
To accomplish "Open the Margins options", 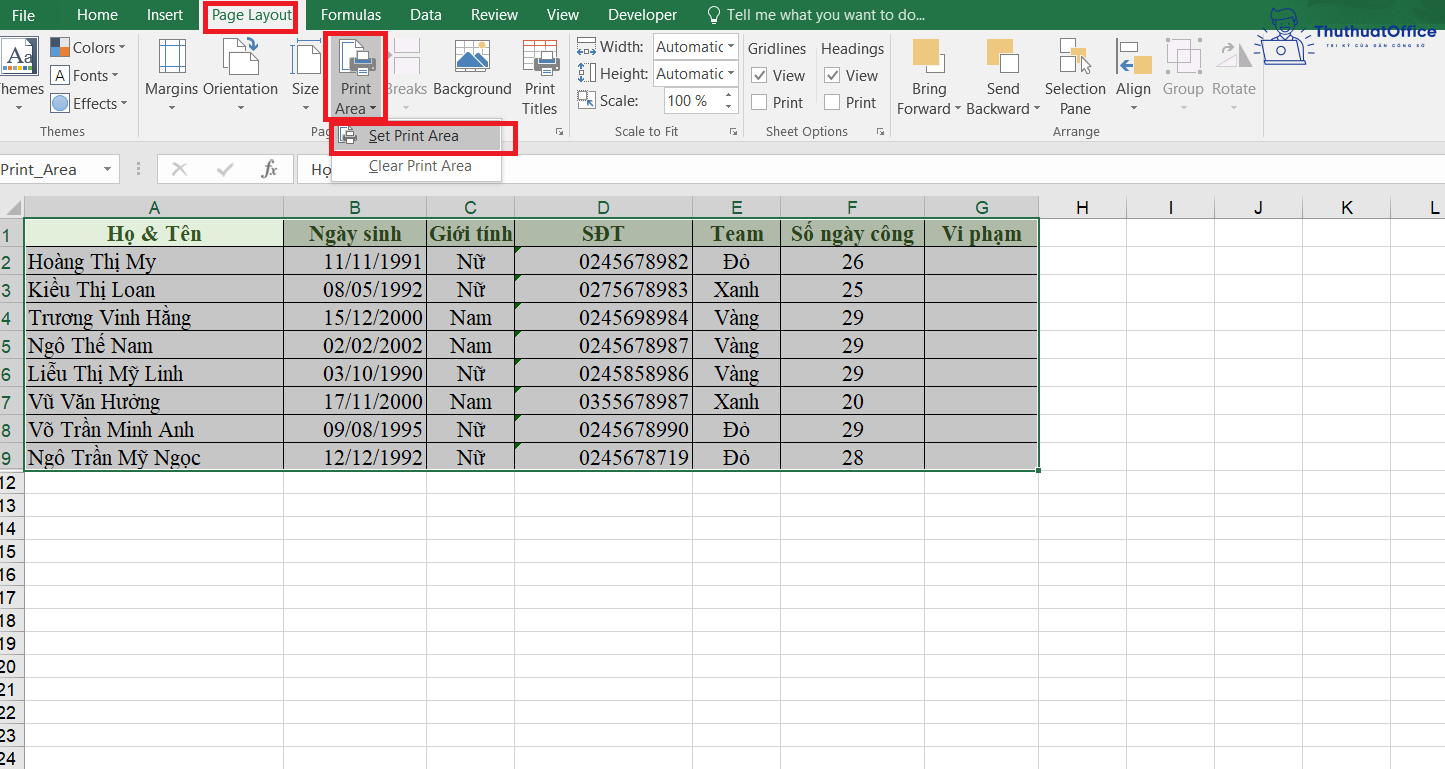I will coord(170,75).
